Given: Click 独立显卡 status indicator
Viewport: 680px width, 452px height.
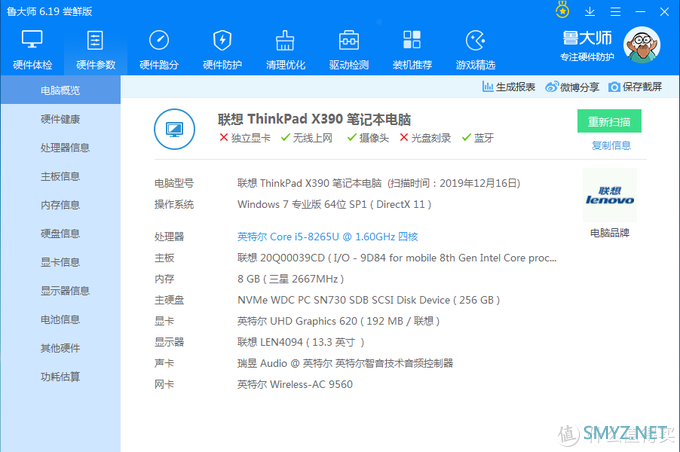Looking at the screenshot, I should click(x=245, y=138).
